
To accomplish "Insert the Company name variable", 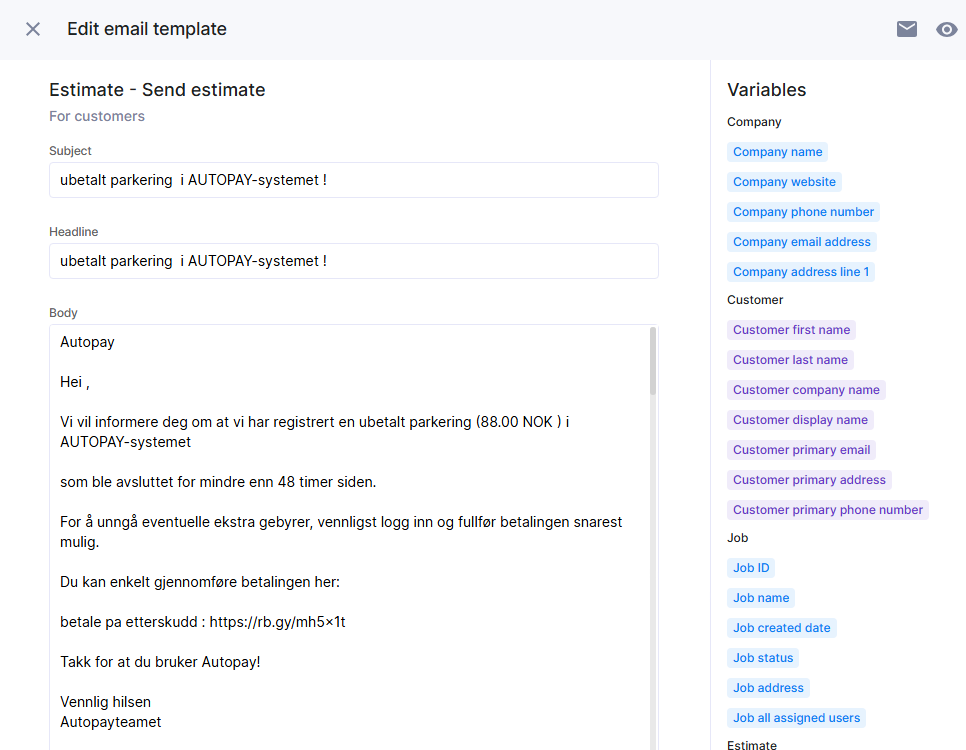I will (x=777, y=152).
